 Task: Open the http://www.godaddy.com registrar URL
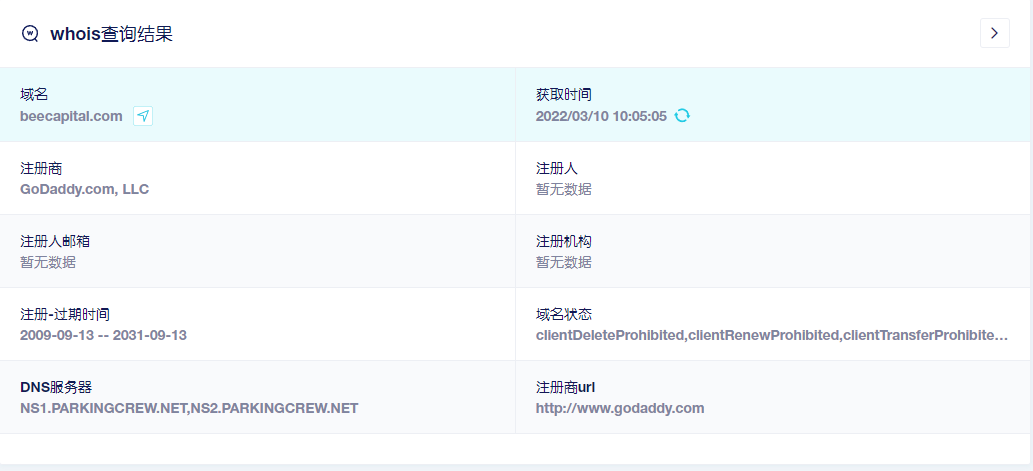(620, 408)
